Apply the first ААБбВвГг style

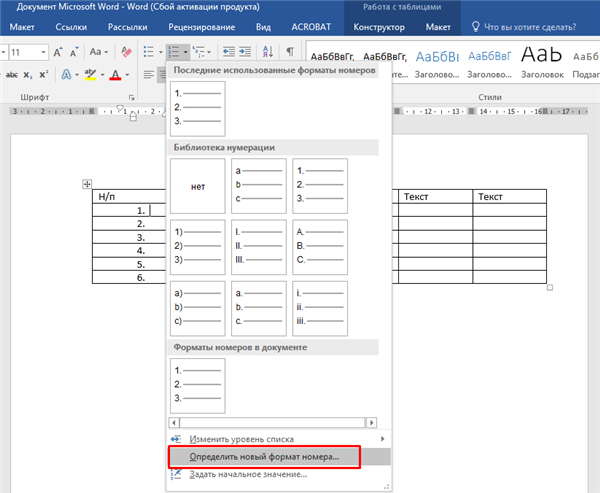click(x=332, y=57)
